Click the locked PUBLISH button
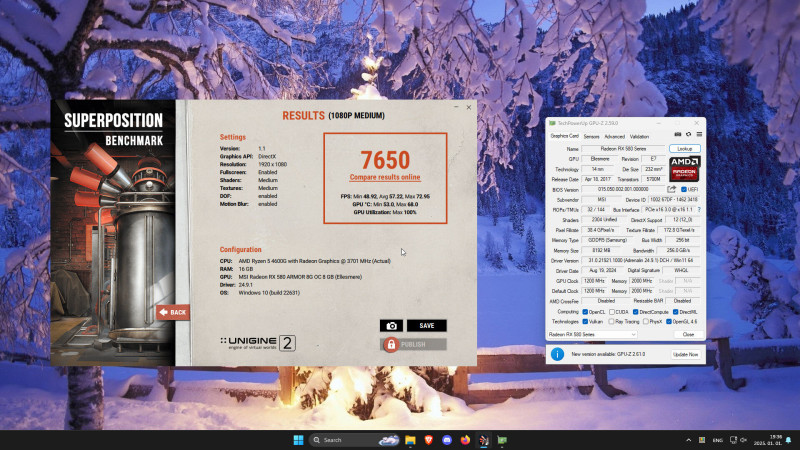The width and height of the screenshot is (800, 450). pyautogui.click(x=413, y=344)
